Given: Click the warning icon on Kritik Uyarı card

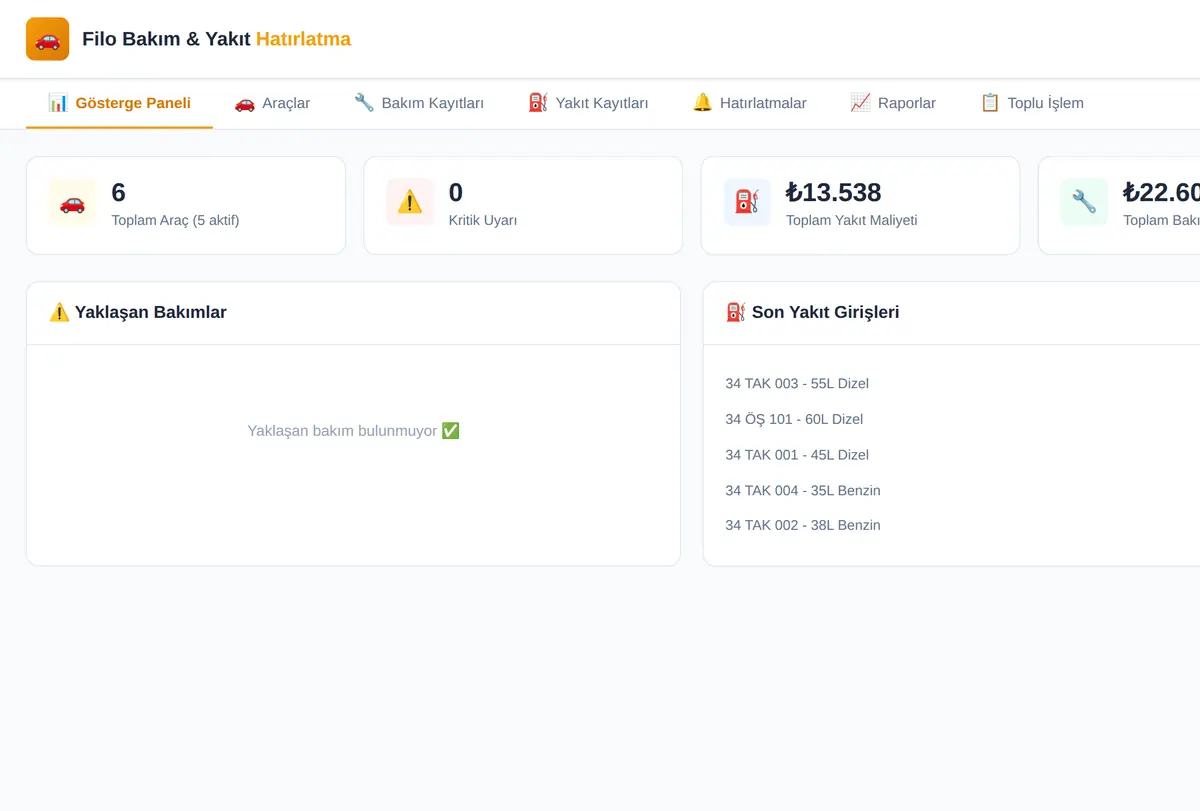Looking at the screenshot, I should click(x=410, y=202).
